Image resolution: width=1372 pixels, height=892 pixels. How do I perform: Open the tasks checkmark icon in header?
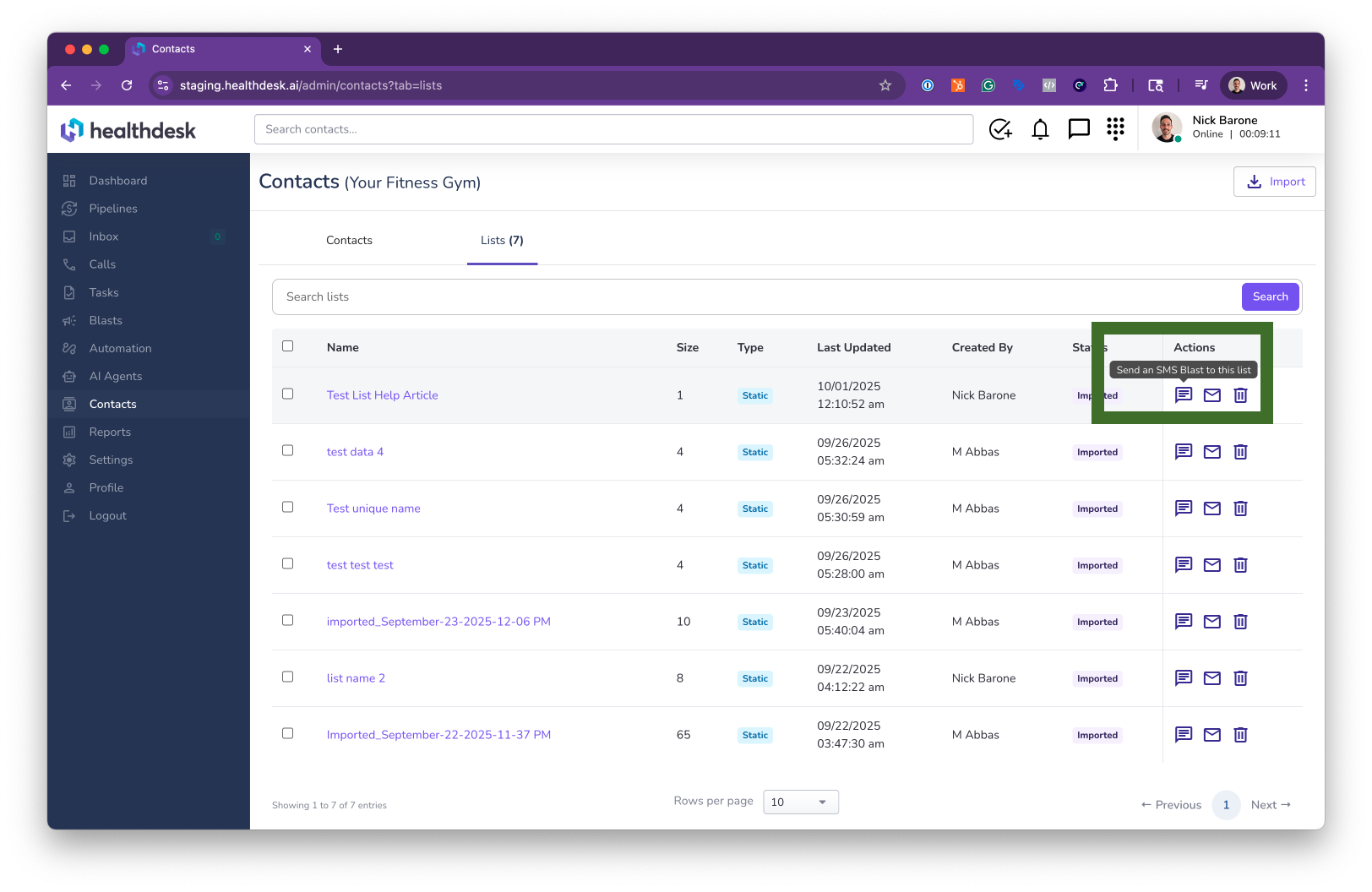1000,129
